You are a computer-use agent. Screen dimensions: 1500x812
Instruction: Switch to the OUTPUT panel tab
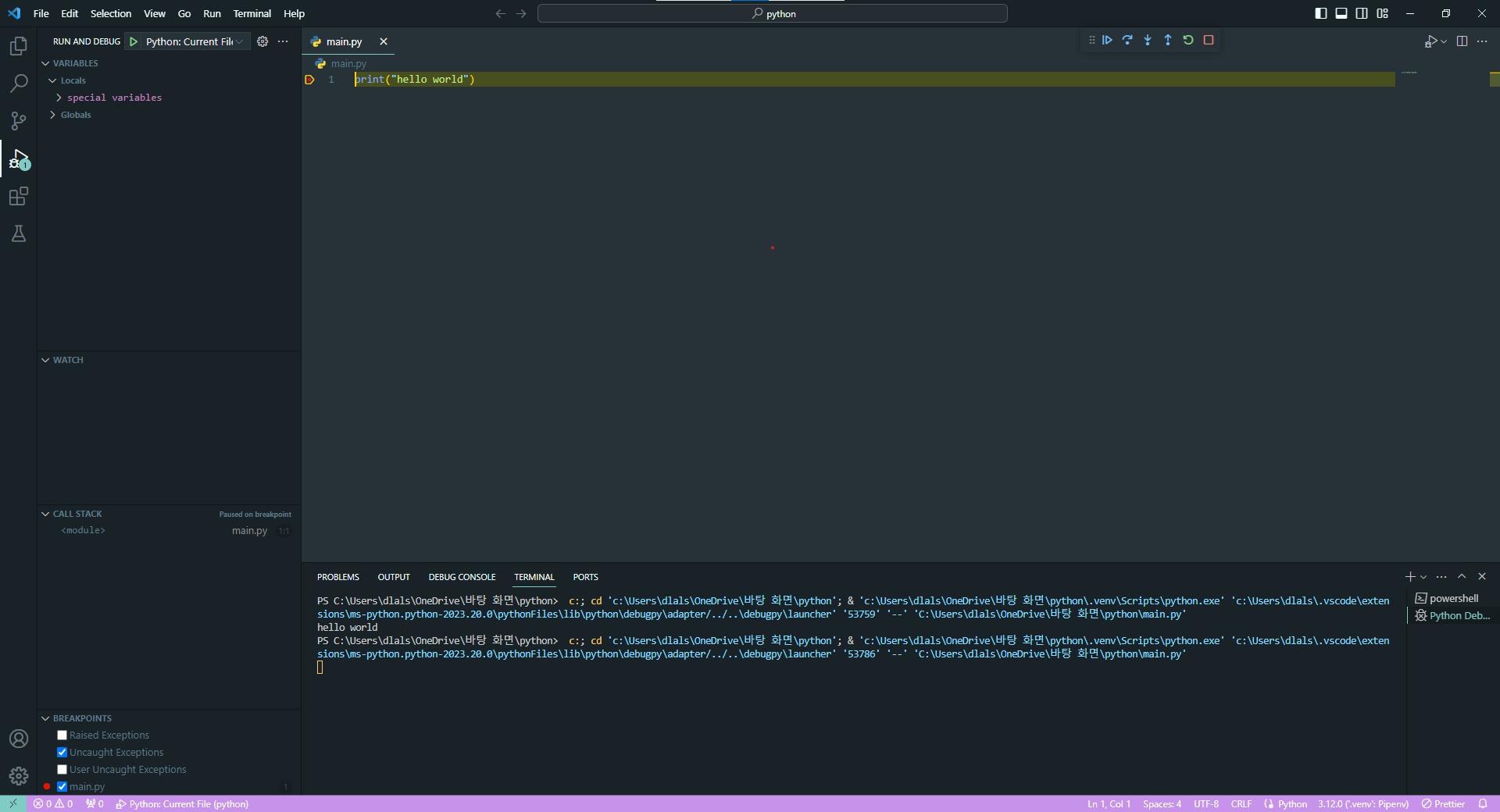coord(394,577)
